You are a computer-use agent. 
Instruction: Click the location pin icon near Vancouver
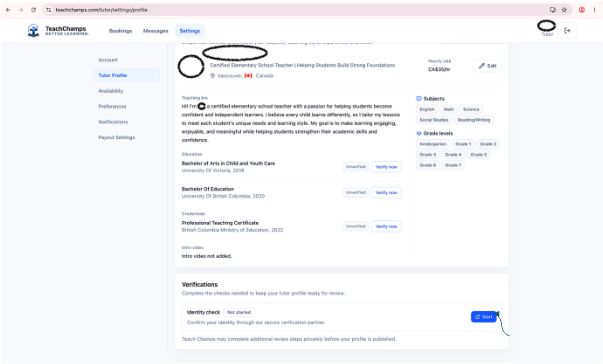pos(212,76)
